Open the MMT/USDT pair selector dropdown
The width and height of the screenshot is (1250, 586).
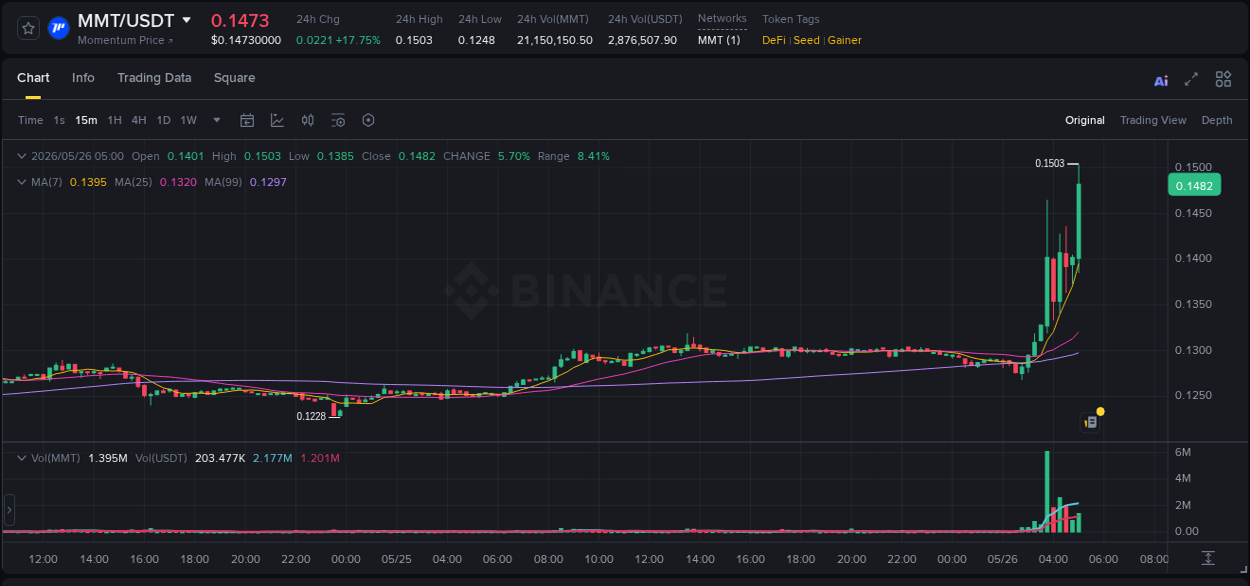186,20
